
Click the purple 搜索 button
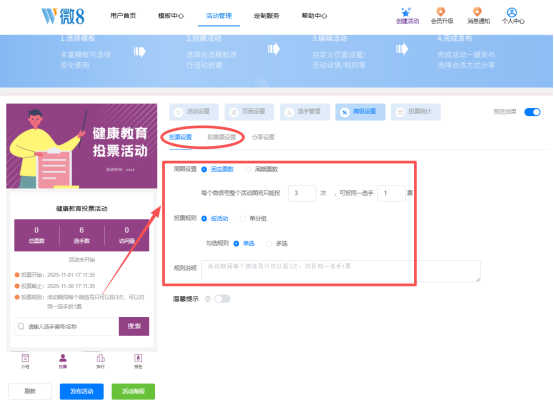tap(134, 326)
